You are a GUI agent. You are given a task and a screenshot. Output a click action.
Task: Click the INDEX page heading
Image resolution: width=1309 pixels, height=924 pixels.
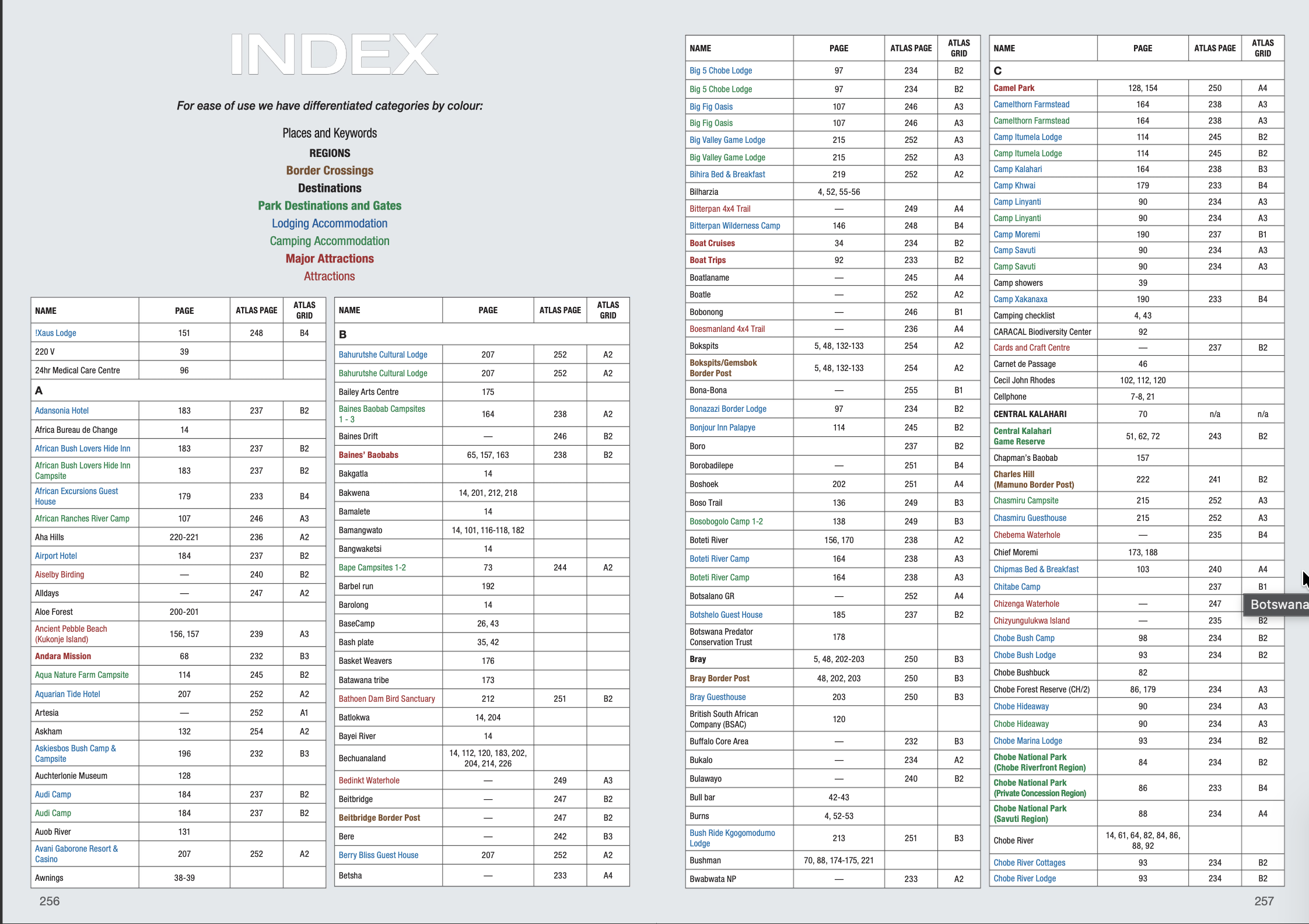334,55
